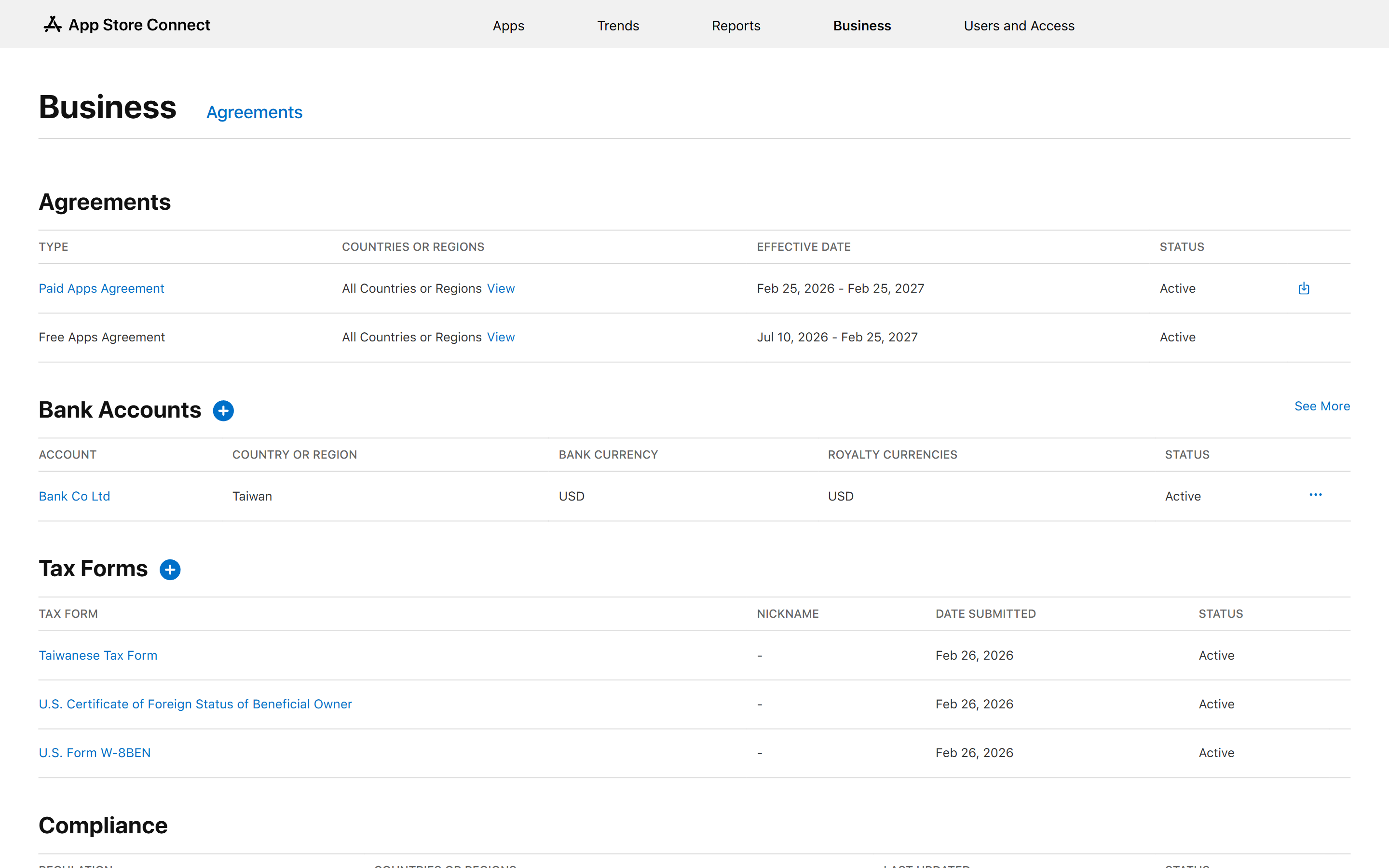Open Users and Access
Viewport: 1389px width, 868px height.
[x=1019, y=26]
